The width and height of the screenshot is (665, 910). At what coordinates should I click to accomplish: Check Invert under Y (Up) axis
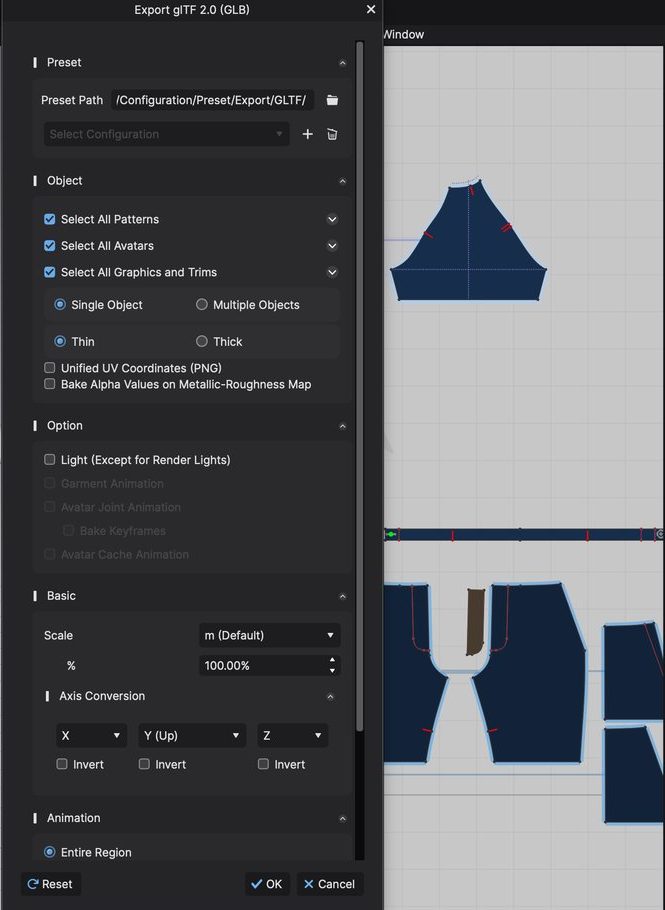tap(144, 764)
